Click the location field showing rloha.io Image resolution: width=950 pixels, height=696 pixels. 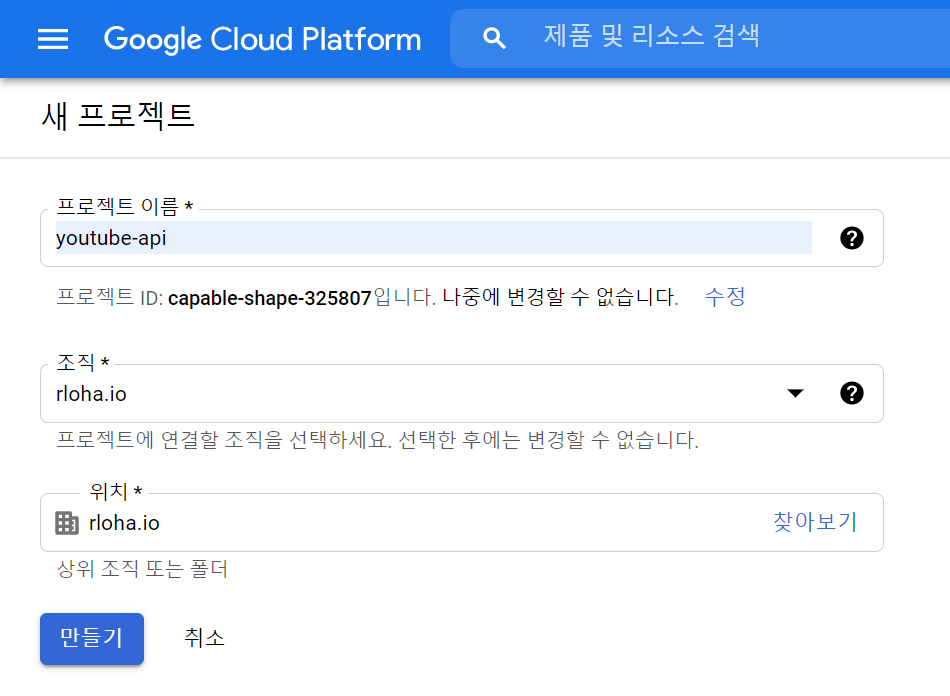(x=462, y=522)
